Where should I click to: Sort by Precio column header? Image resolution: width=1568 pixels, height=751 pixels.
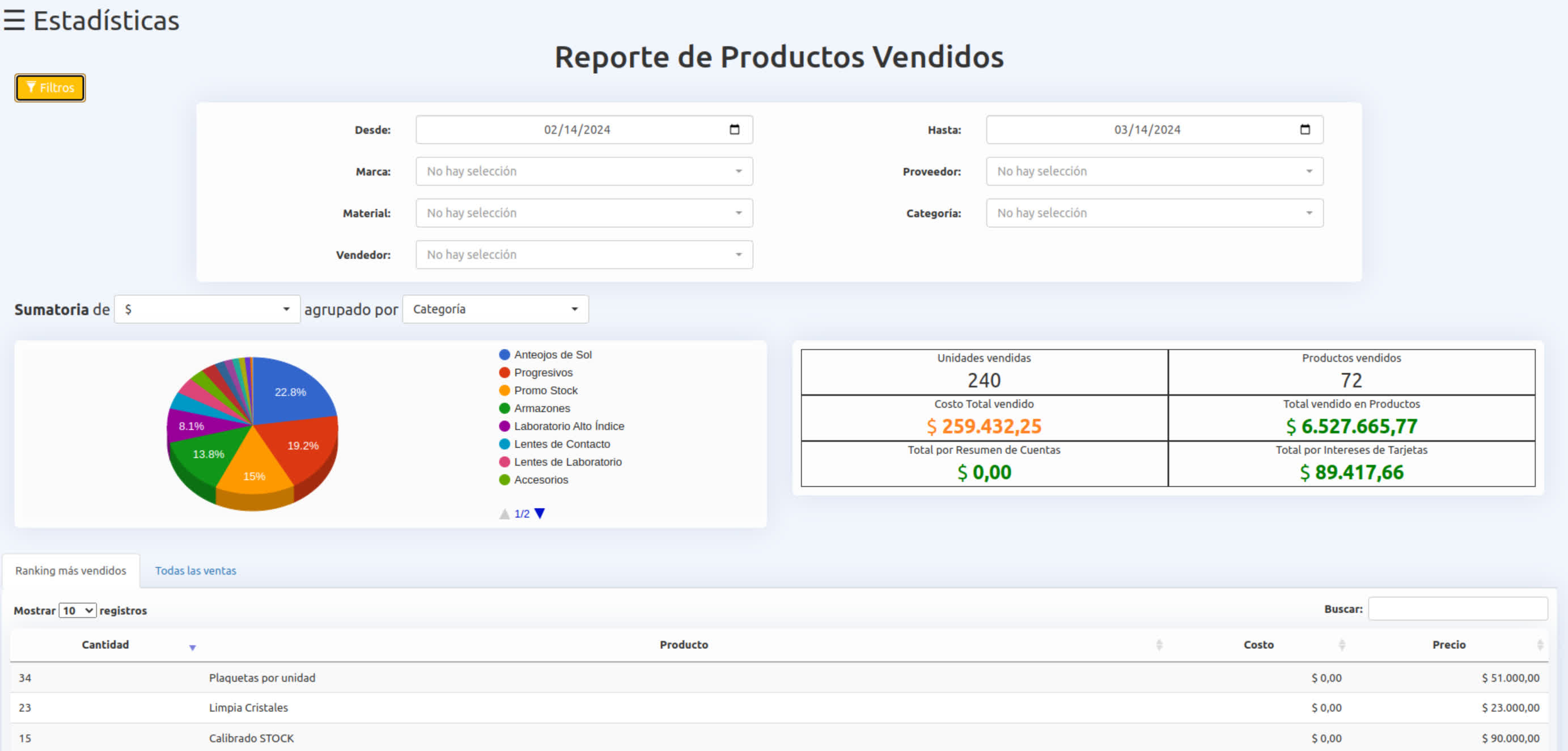click(1449, 644)
